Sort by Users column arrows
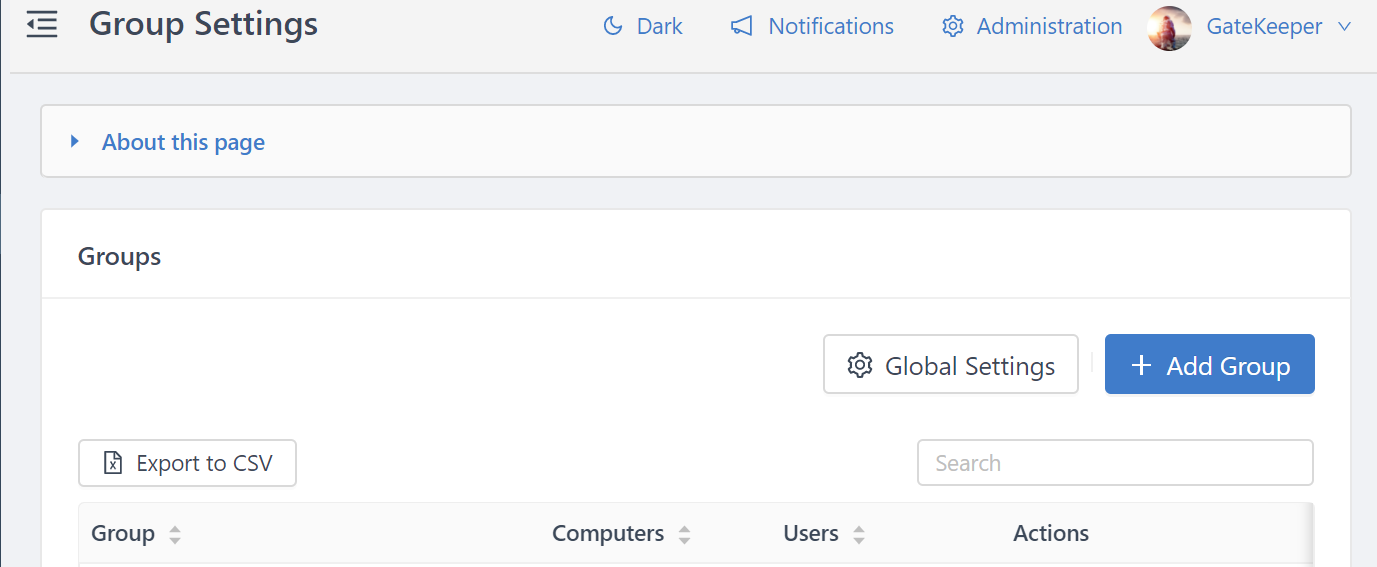The width and height of the screenshot is (1377, 567). (x=859, y=534)
